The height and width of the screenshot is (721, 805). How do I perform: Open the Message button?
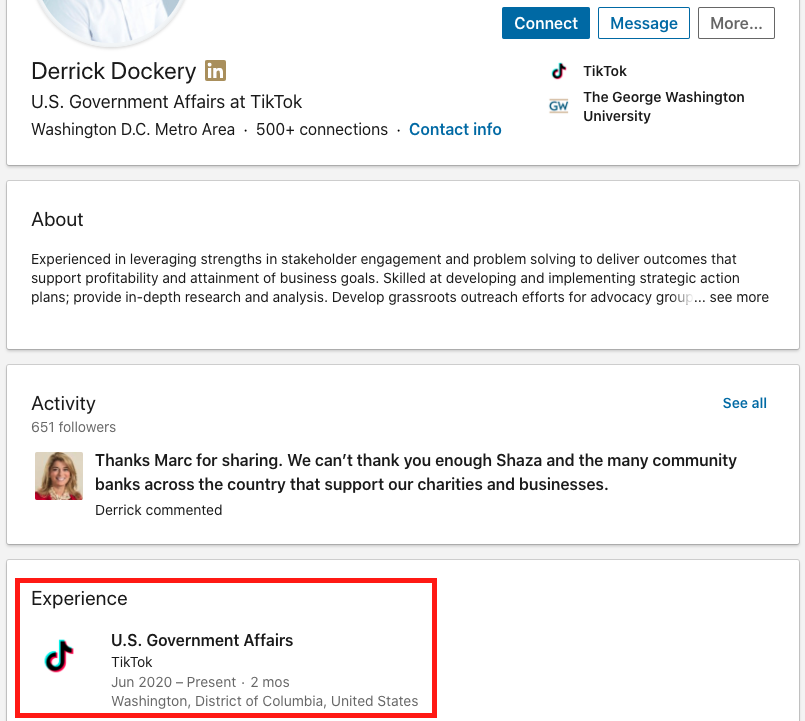pyautogui.click(x=644, y=23)
